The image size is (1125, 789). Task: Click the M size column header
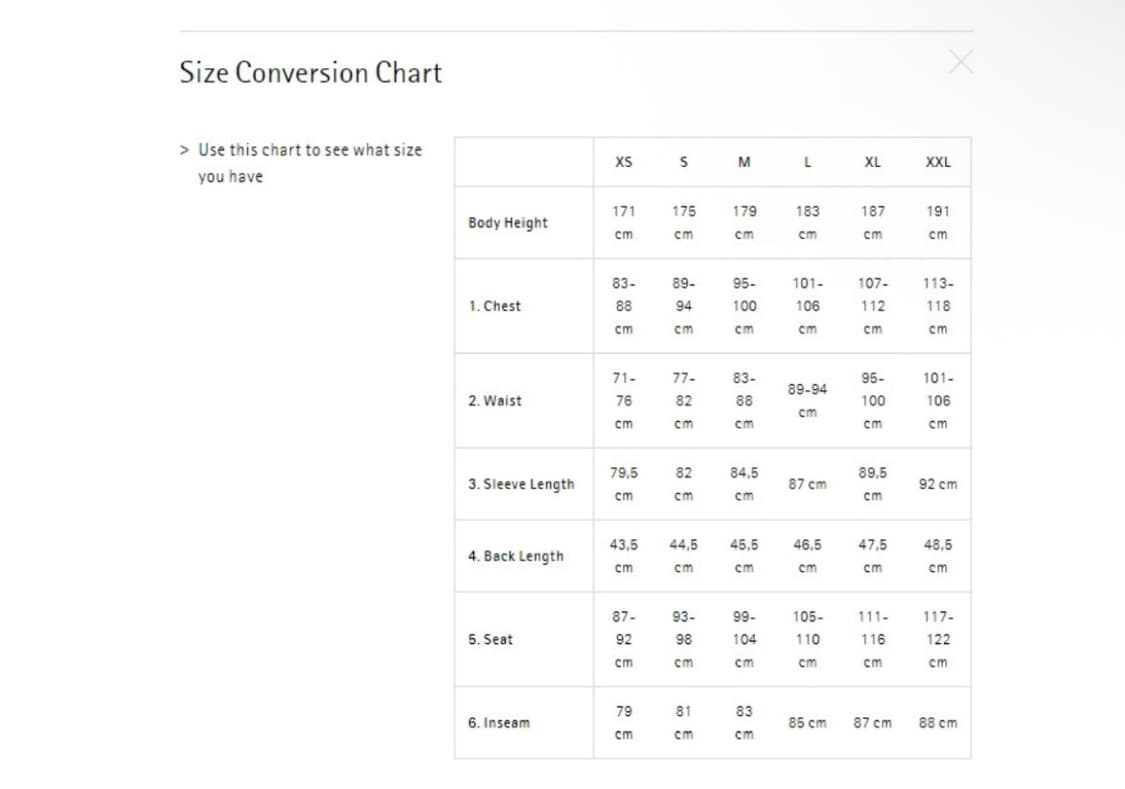point(744,162)
